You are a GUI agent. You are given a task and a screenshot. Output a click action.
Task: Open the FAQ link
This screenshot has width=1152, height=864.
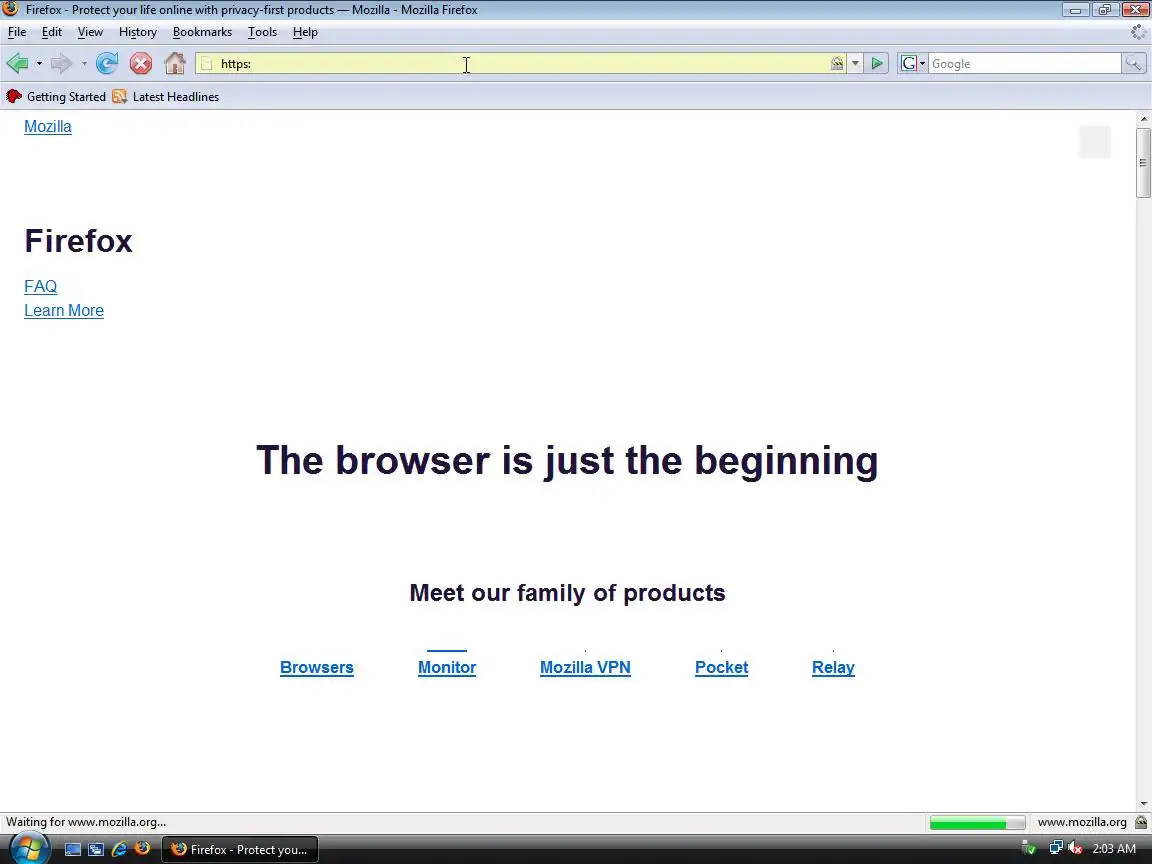(40, 287)
